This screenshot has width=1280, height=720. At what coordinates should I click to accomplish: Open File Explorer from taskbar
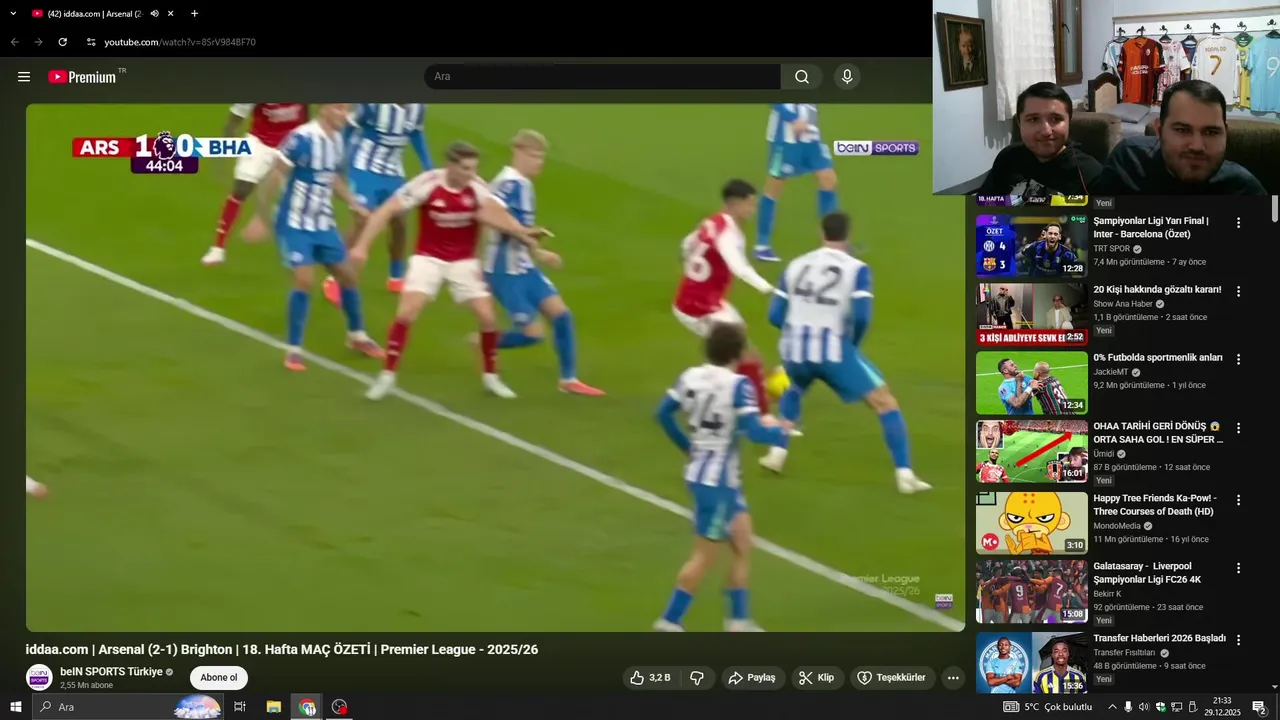(273, 707)
